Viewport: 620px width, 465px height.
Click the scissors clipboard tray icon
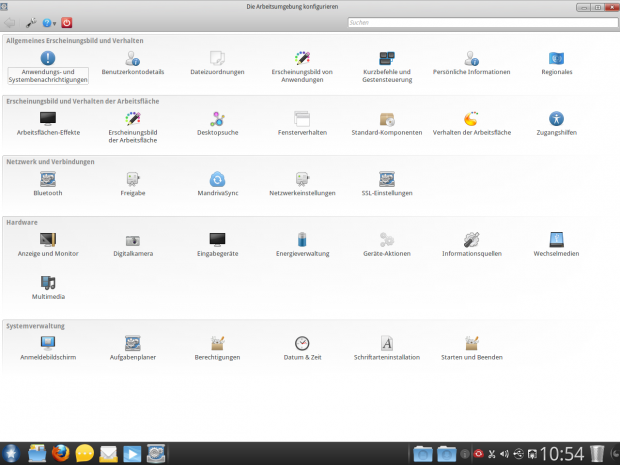coord(491,454)
